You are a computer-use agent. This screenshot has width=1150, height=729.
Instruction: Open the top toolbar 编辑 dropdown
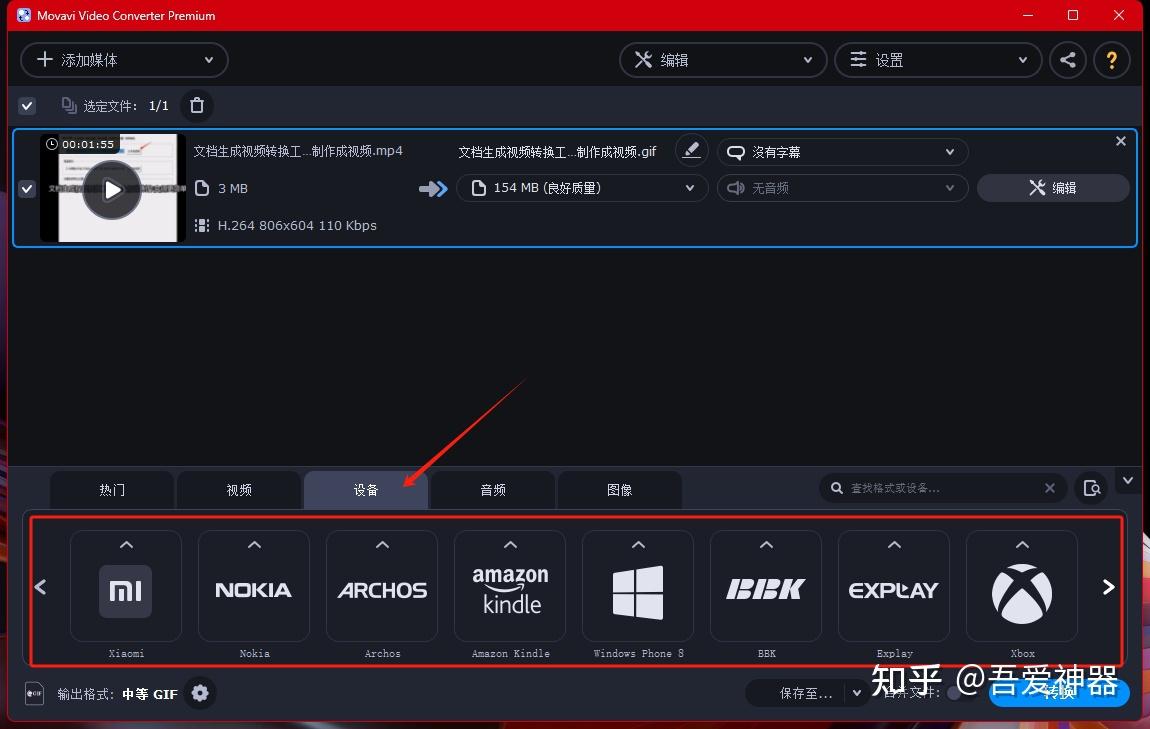click(x=722, y=60)
